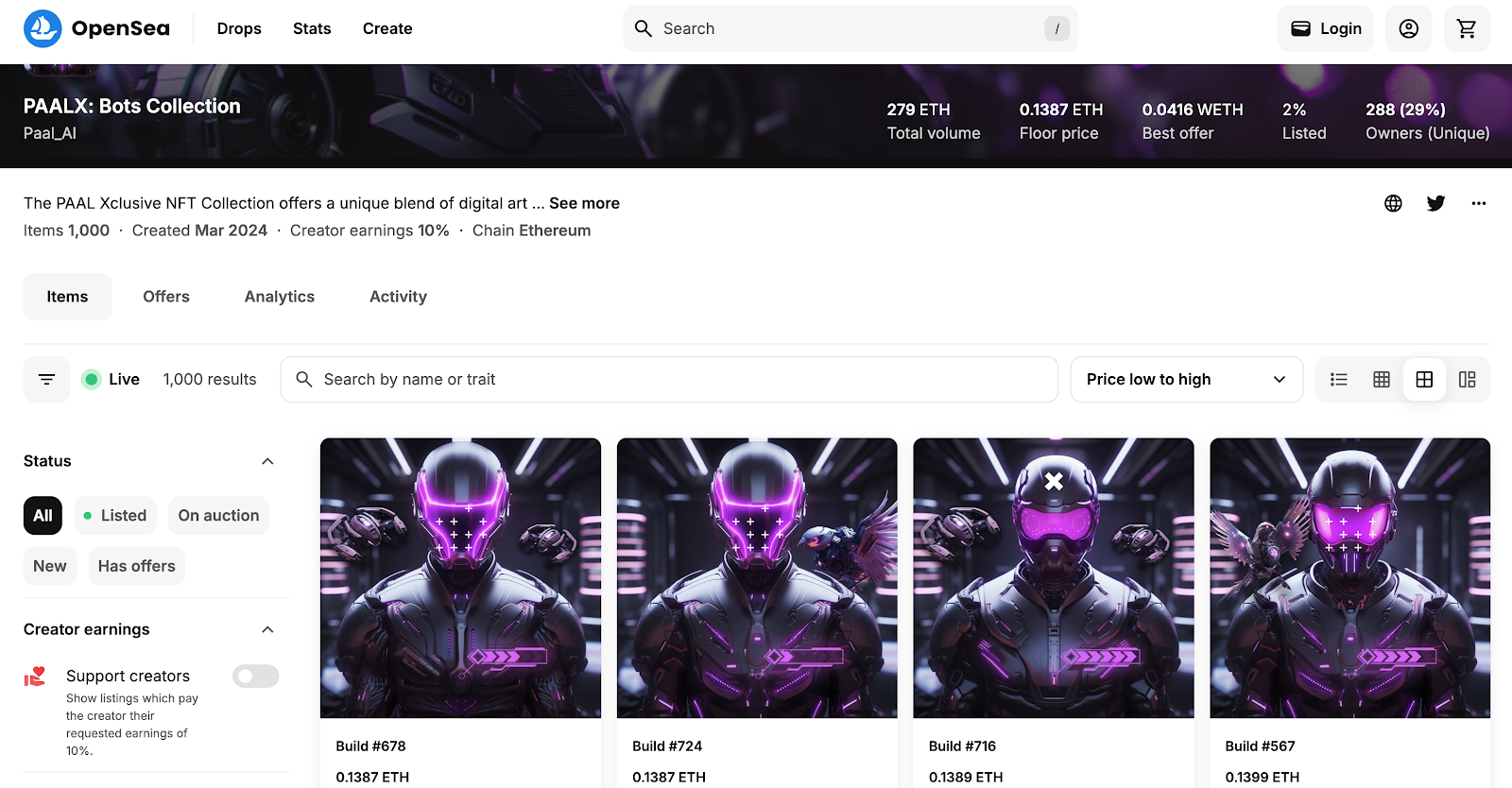Select the large grid view icon
The height and width of the screenshot is (788, 1512).
point(1424,379)
